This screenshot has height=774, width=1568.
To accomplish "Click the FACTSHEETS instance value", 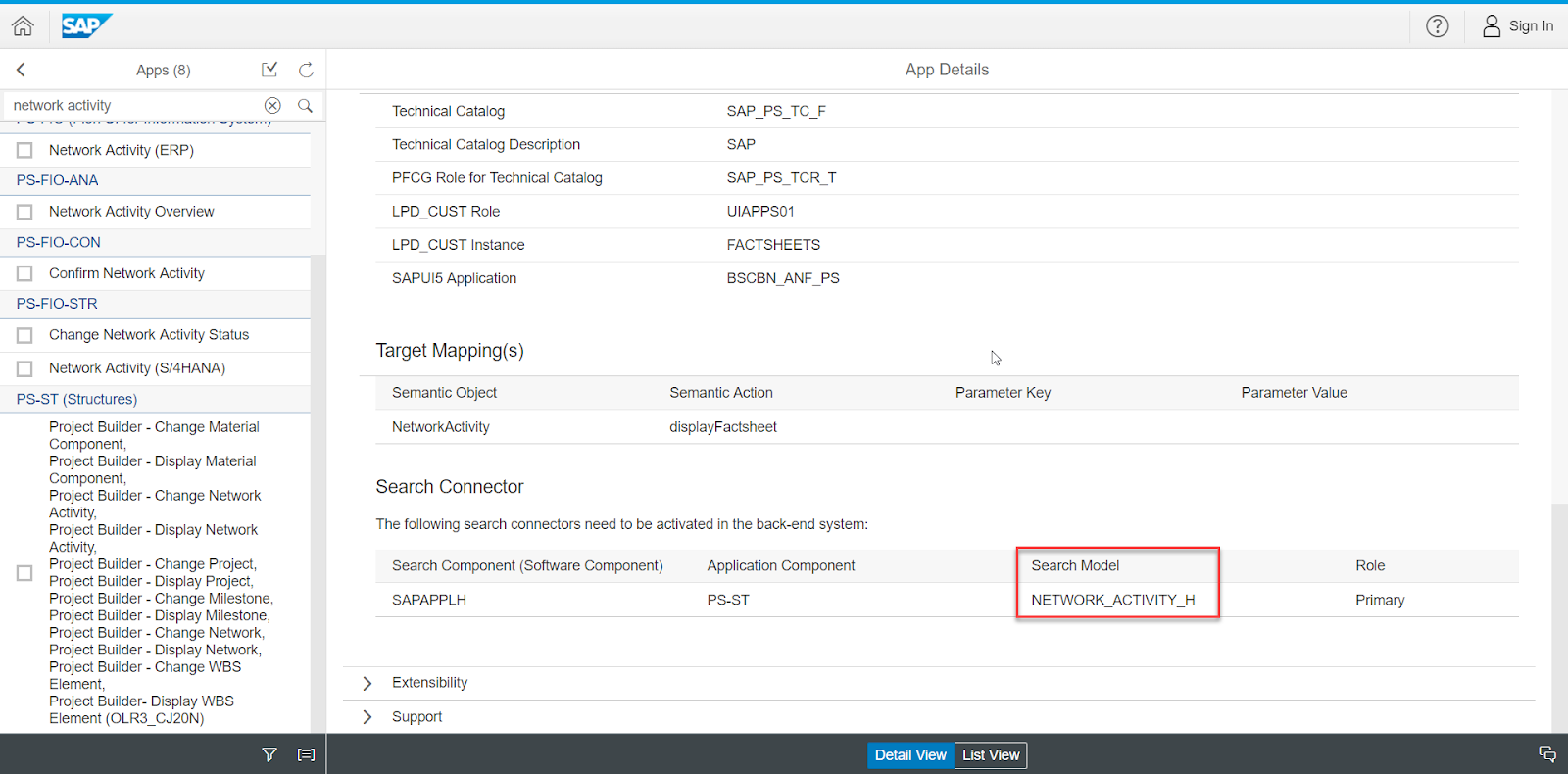I will [x=773, y=245].
